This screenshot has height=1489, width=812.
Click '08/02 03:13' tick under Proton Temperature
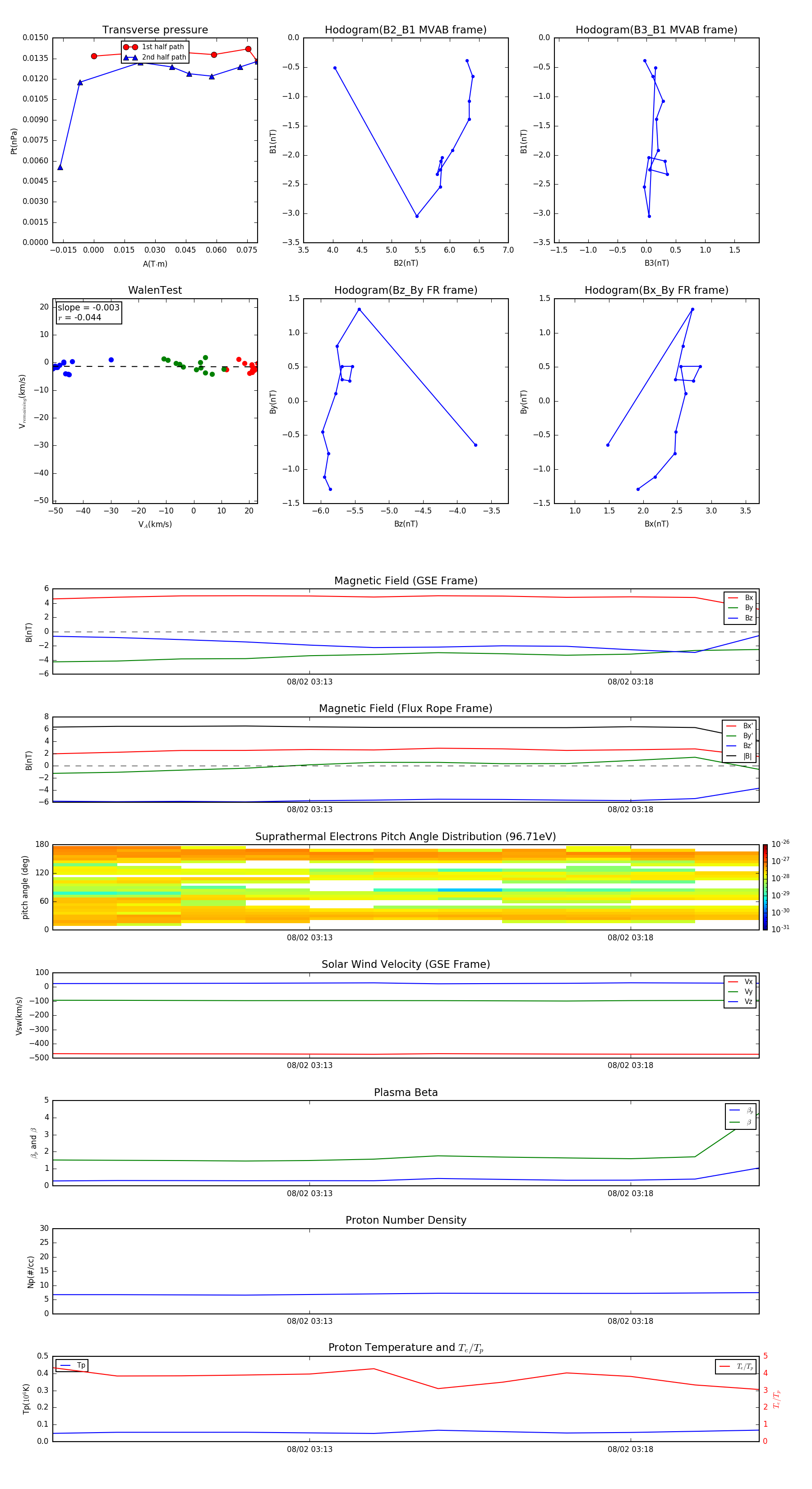click(310, 1449)
